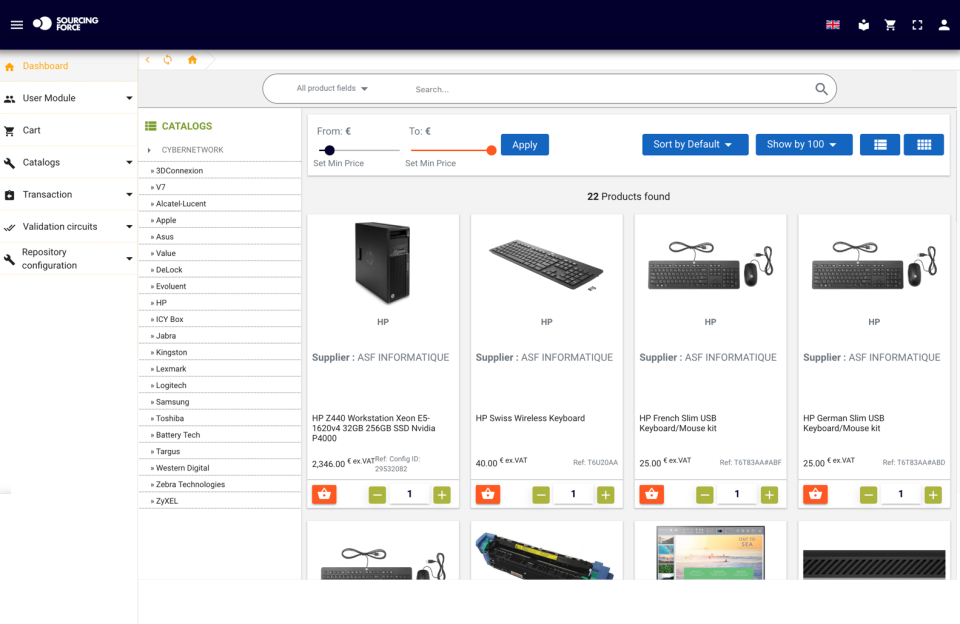Image resolution: width=960 pixels, height=624 pixels.
Task: Open Cart in the sidebar
Action: click(69, 130)
